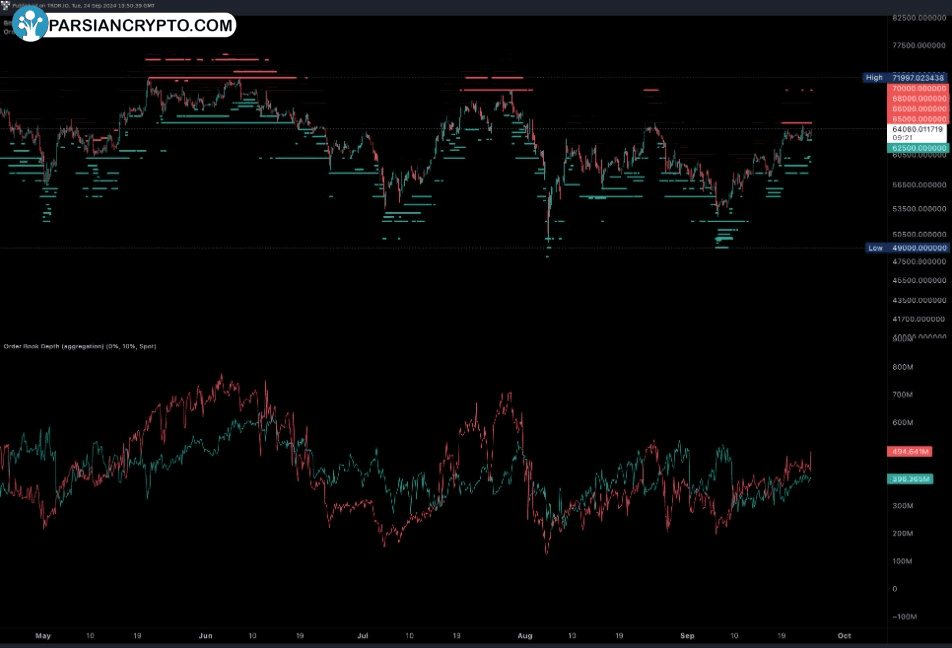Click the Sep label on time axis

(687, 635)
